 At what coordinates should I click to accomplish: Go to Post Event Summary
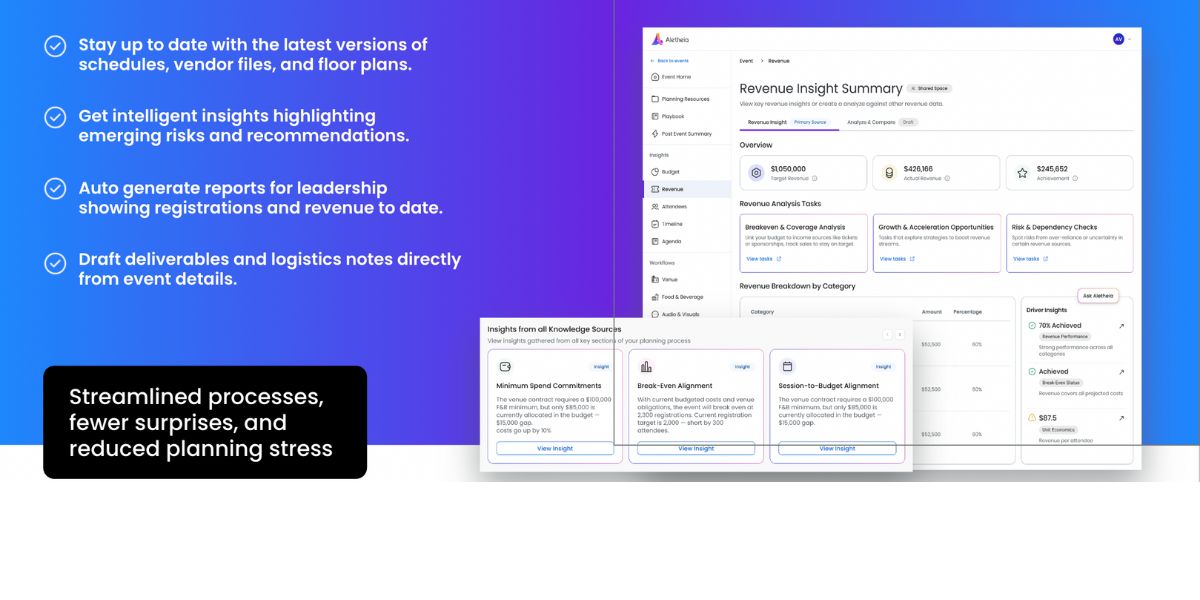pyautogui.click(x=686, y=134)
